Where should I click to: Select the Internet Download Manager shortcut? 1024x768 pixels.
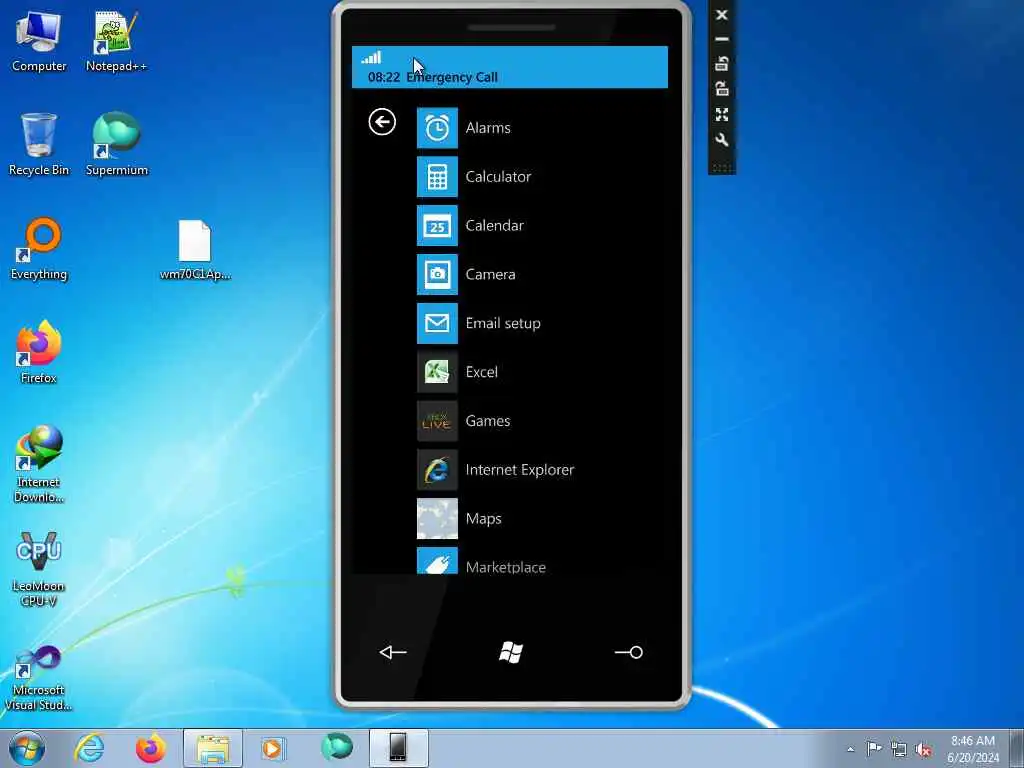(x=39, y=464)
